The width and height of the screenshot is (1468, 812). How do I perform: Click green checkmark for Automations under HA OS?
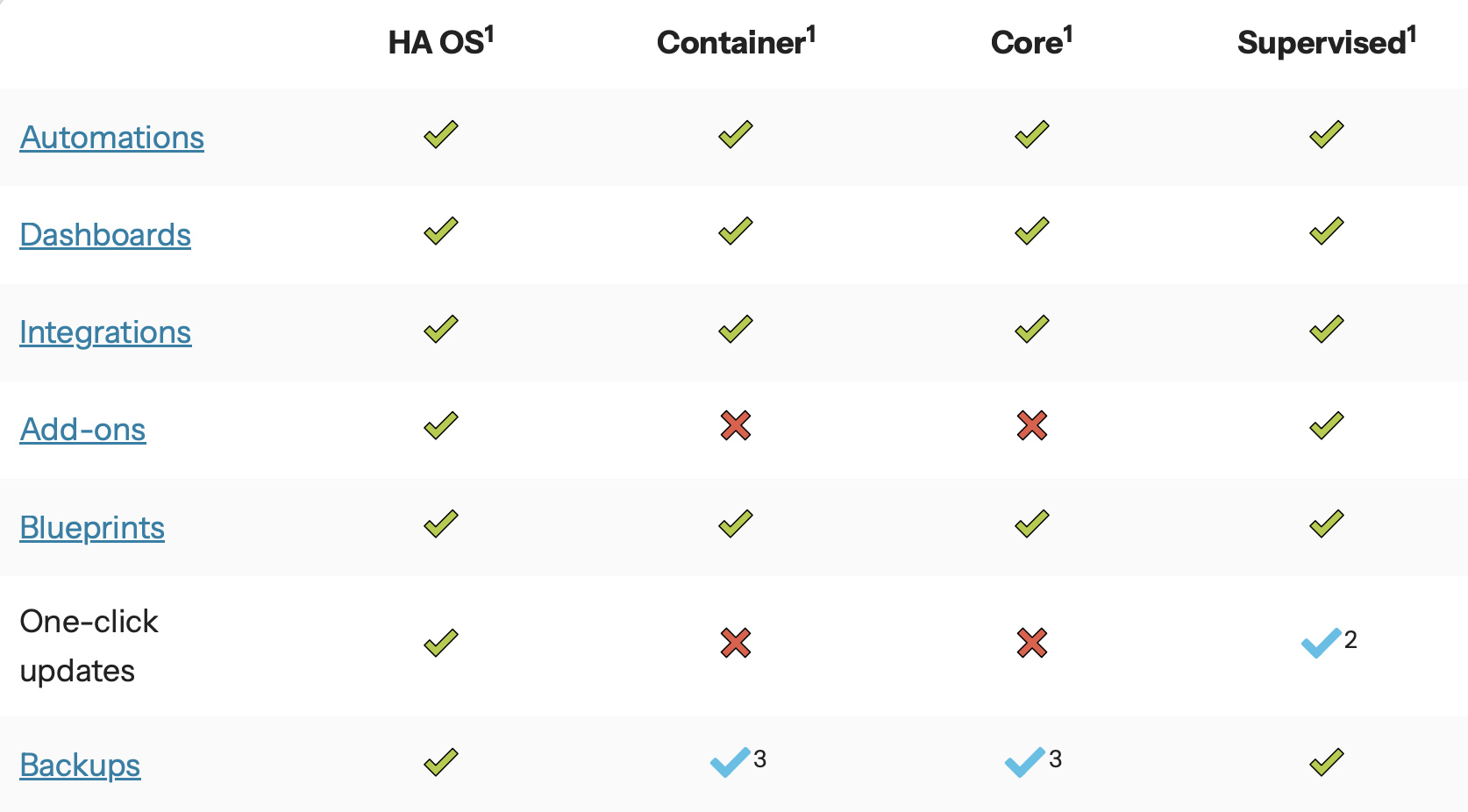[x=441, y=134]
